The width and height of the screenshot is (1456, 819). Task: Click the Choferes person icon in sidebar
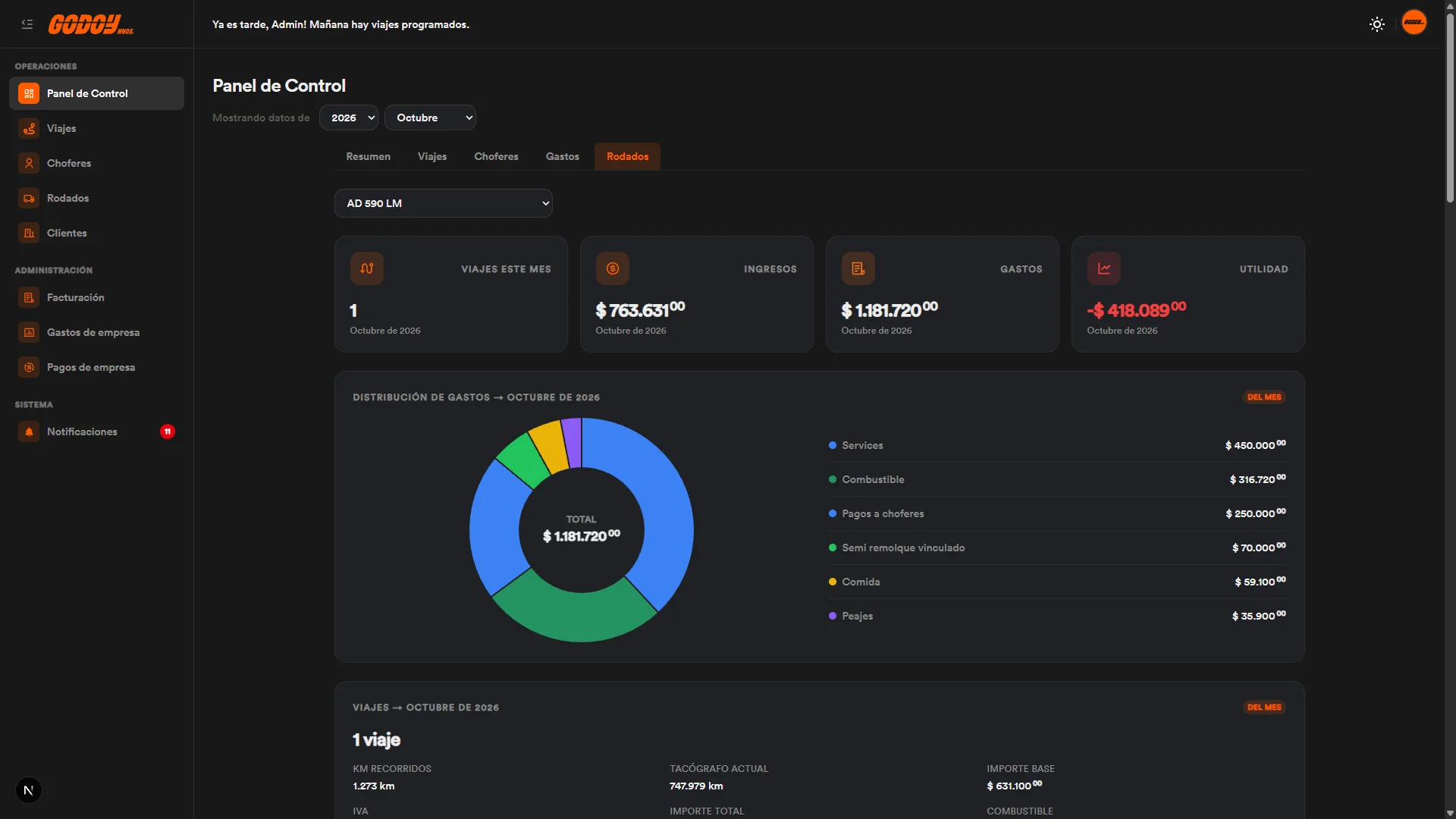(x=29, y=163)
